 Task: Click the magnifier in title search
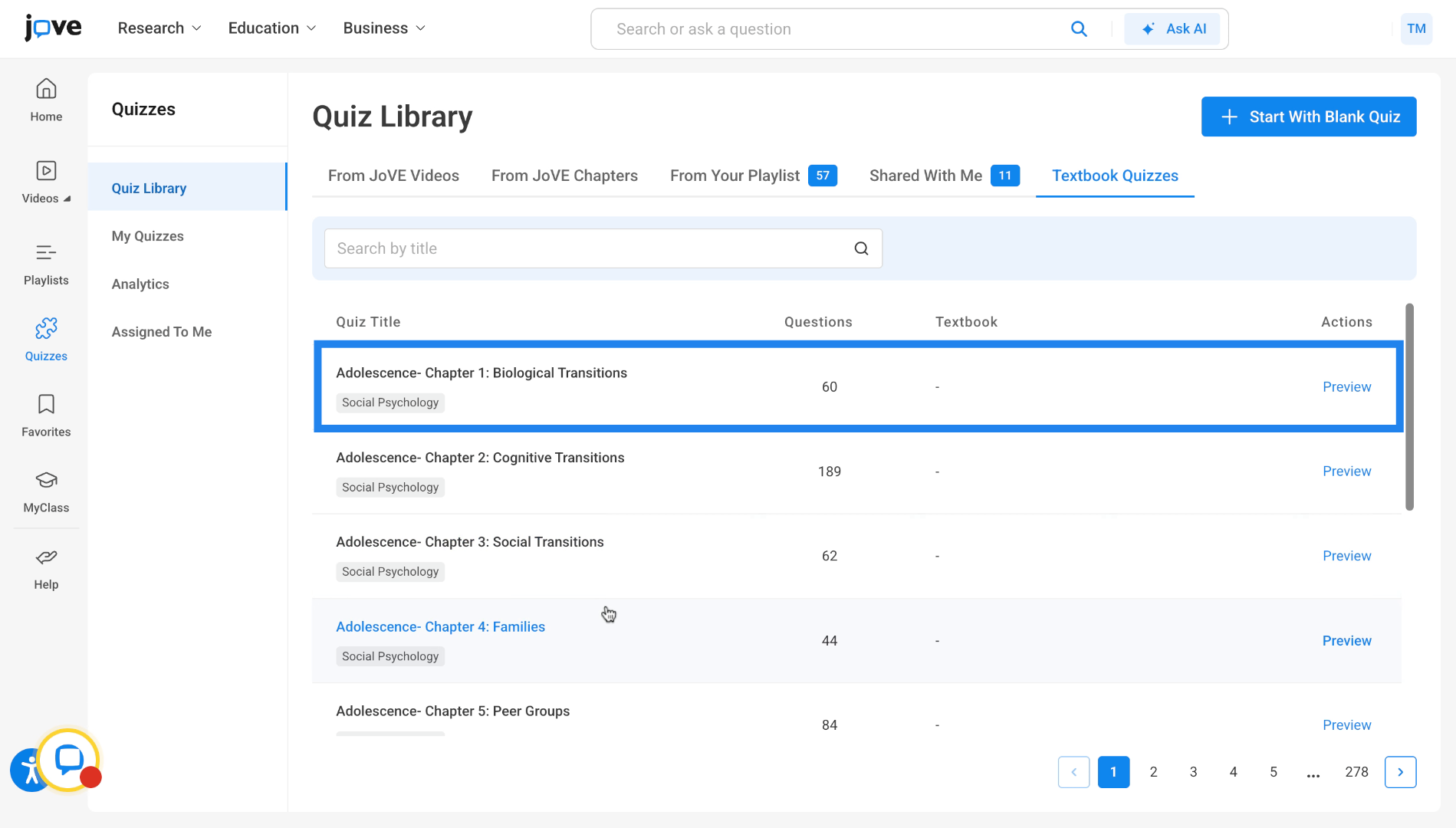point(861,248)
